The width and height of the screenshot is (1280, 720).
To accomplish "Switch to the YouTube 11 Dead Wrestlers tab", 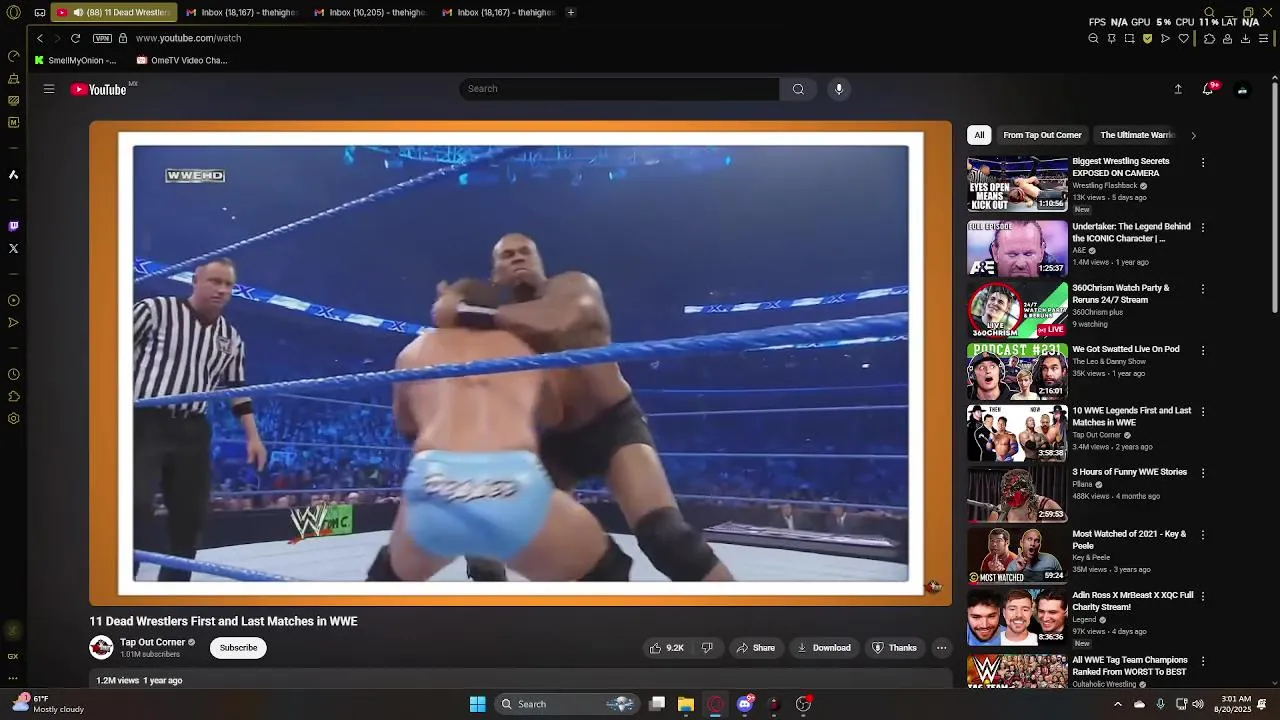I will [115, 13].
